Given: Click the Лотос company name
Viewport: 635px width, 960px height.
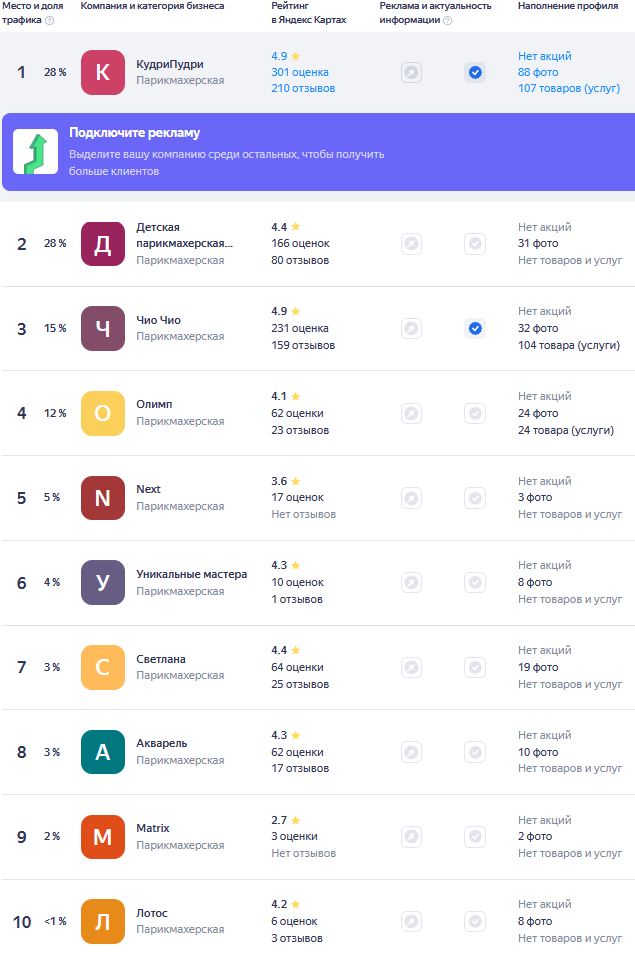Looking at the screenshot, I should pos(152,913).
